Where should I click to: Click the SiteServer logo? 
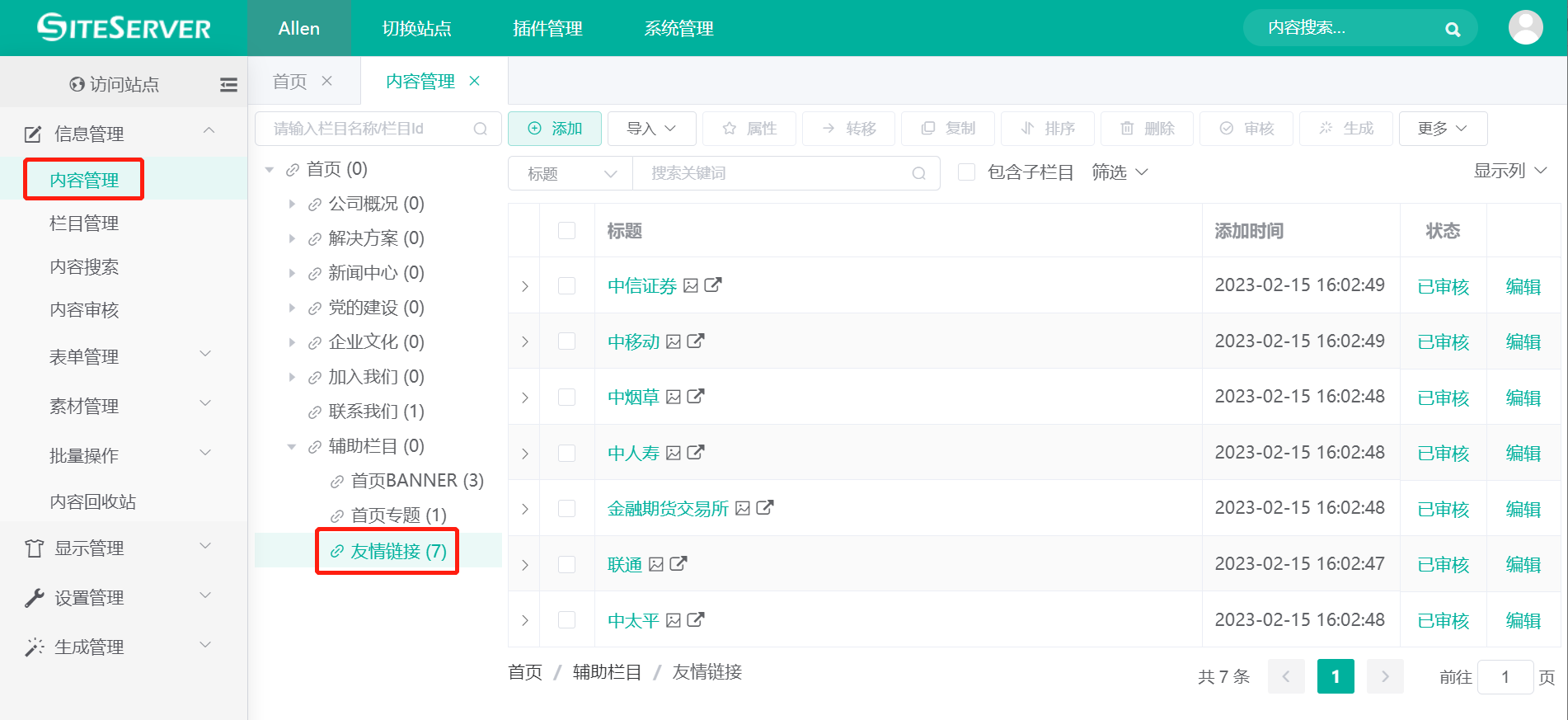coord(124,27)
